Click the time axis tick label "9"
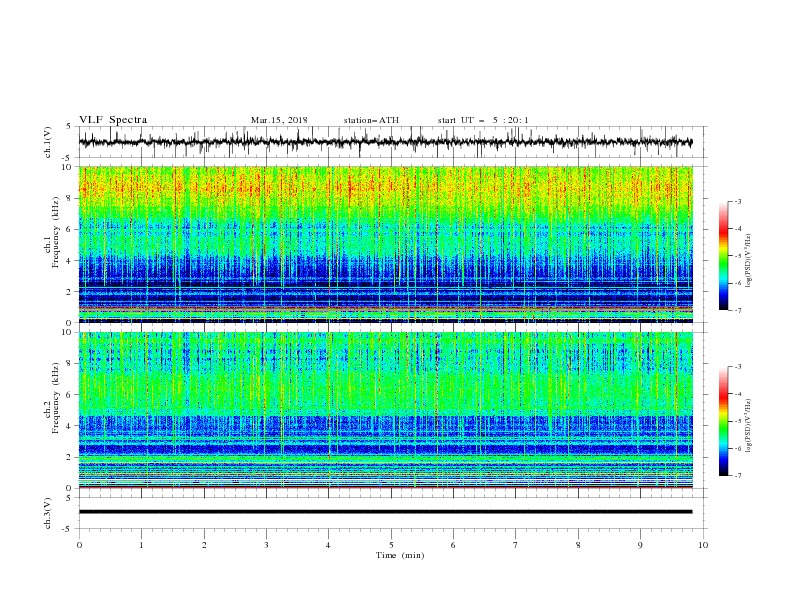 click(x=640, y=545)
